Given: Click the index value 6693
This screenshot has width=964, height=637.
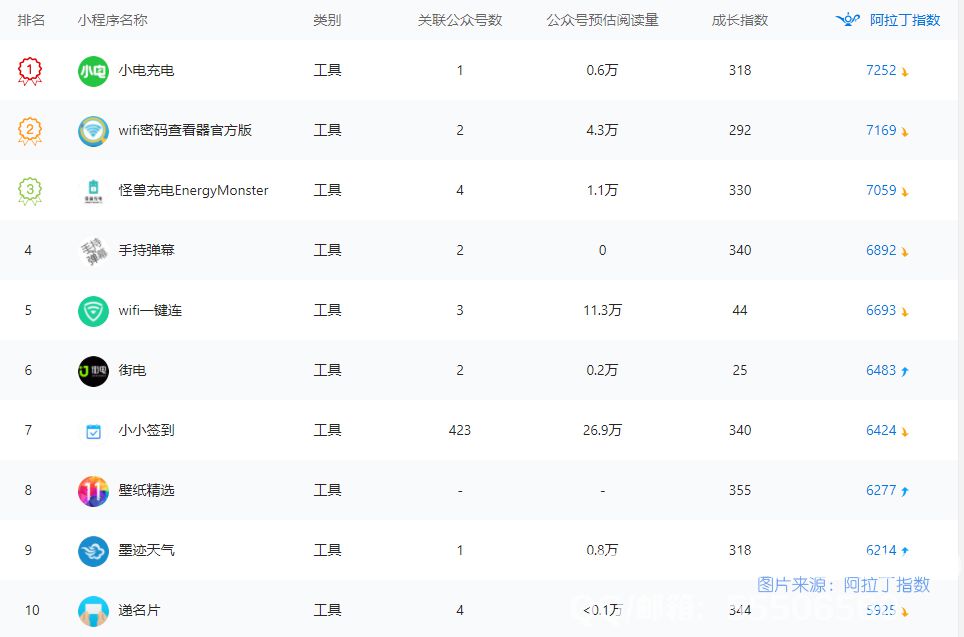Looking at the screenshot, I should click(x=881, y=311).
